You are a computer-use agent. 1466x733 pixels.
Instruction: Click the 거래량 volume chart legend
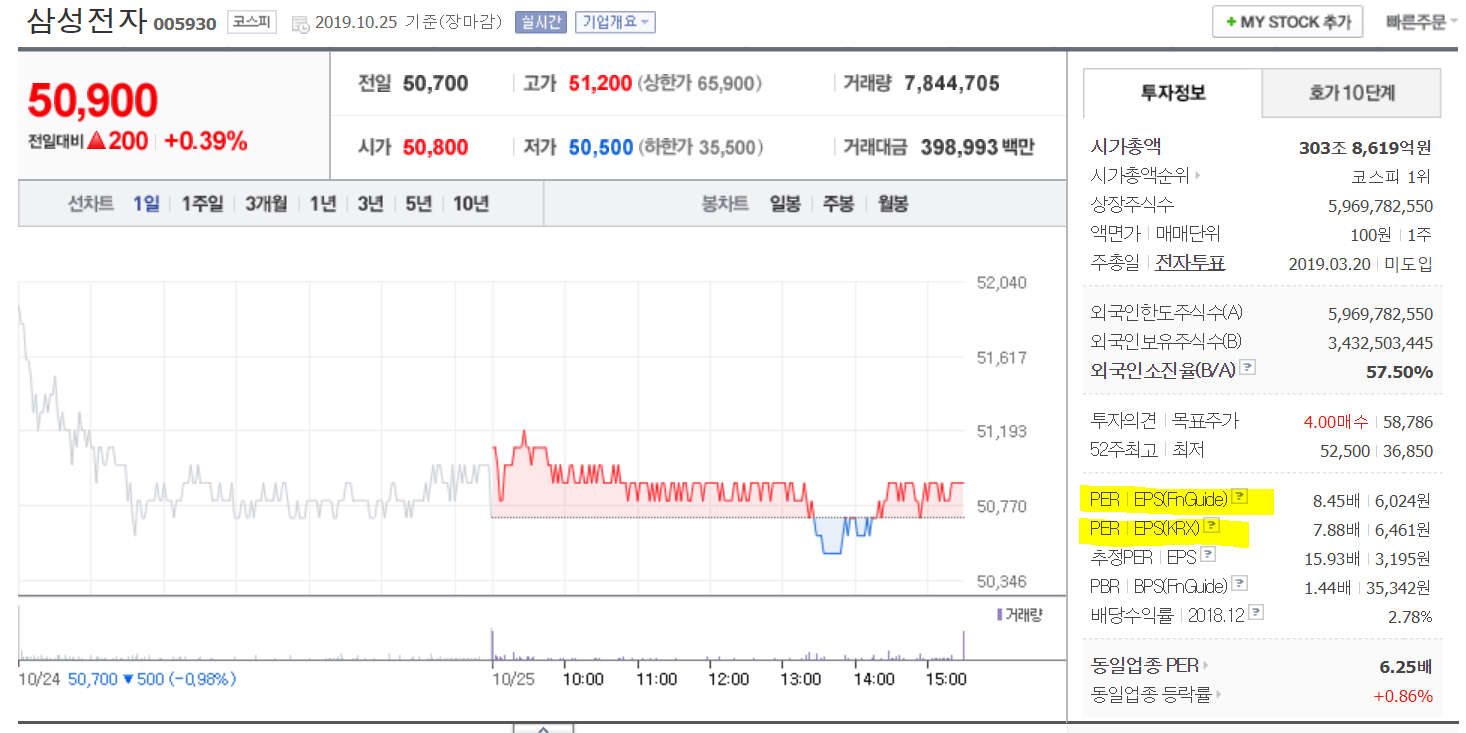coord(1019,615)
